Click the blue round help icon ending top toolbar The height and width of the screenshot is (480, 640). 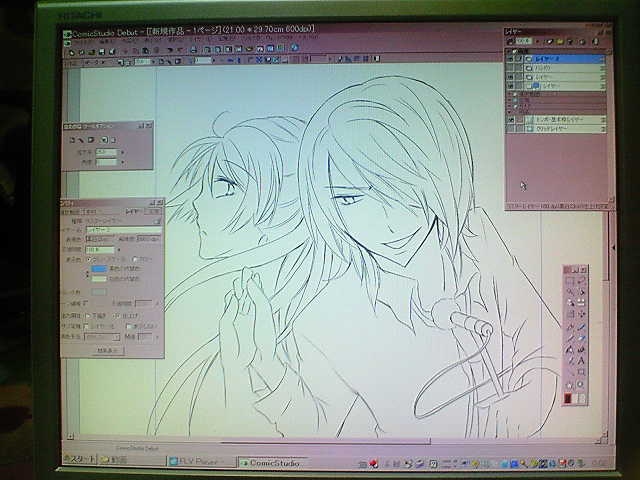point(294,47)
